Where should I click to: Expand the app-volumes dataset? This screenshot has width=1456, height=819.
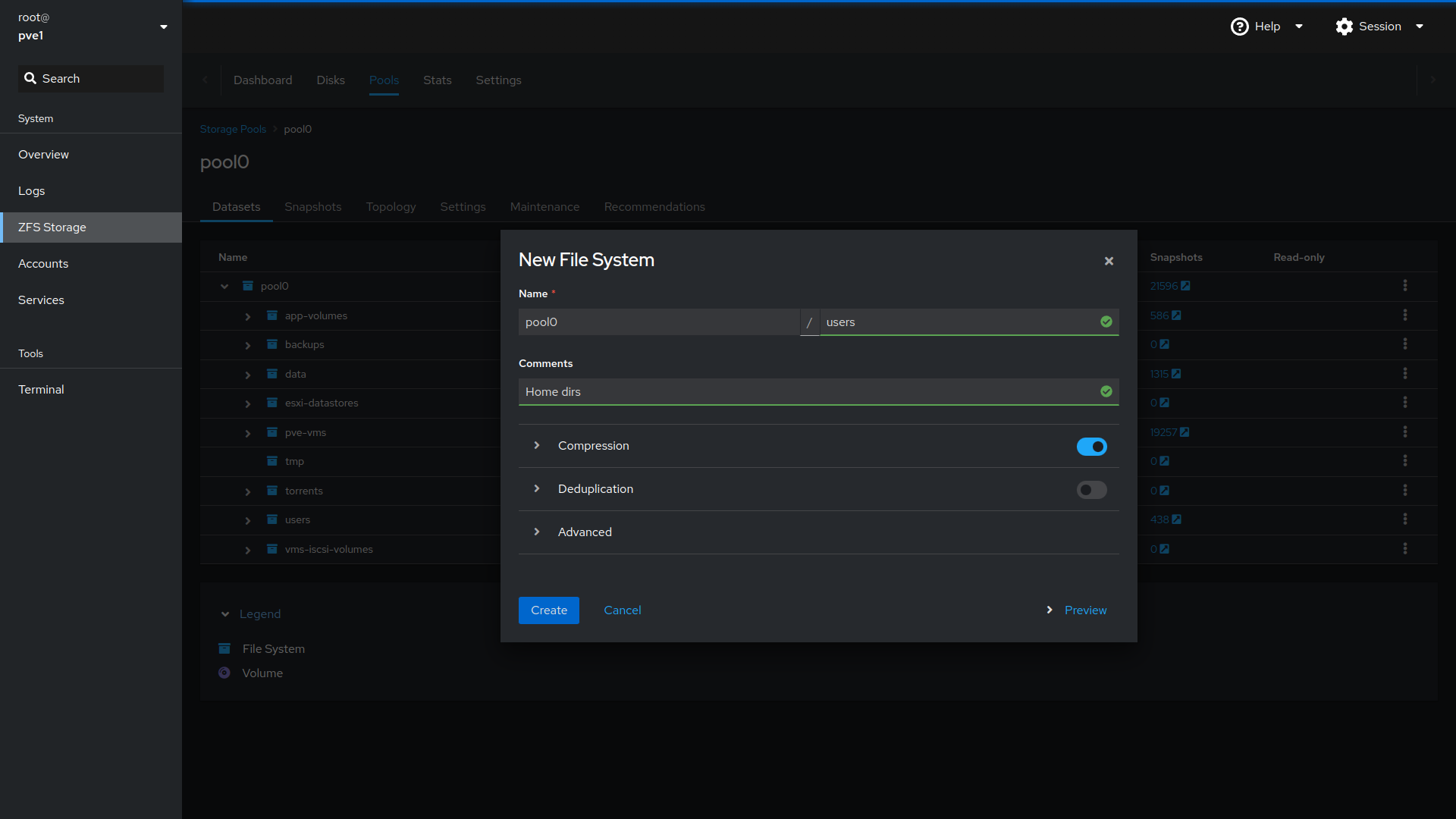[248, 316]
